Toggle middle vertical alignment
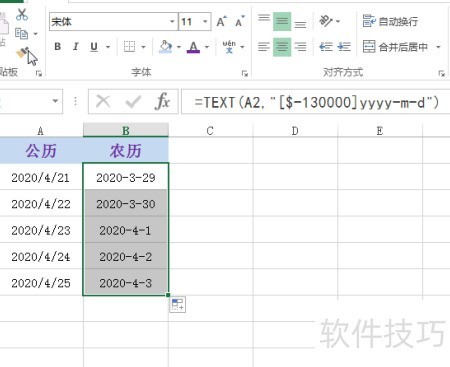Viewport: 450px width, 367px height. pos(282,22)
